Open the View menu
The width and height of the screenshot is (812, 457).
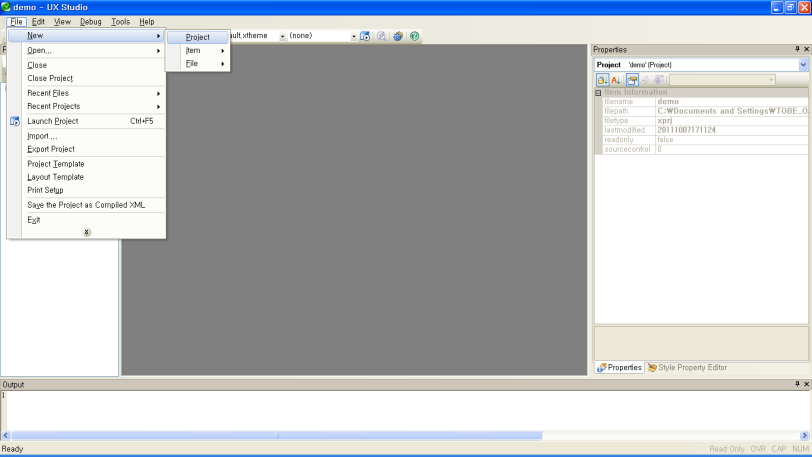pyautogui.click(x=62, y=22)
